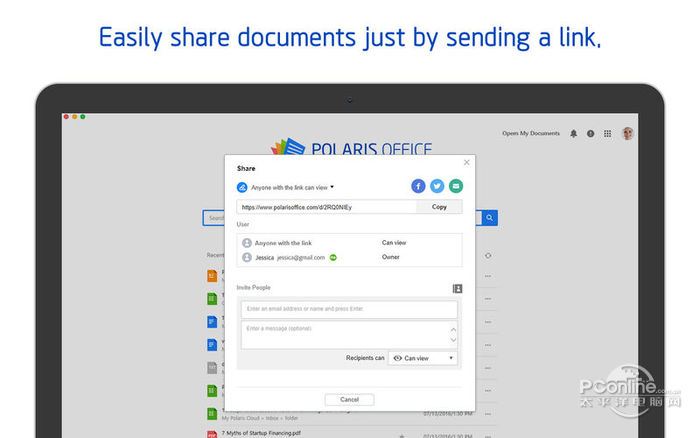This screenshot has width=700, height=438.
Task: Click 'Open My Documents' link
Action: pos(531,133)
